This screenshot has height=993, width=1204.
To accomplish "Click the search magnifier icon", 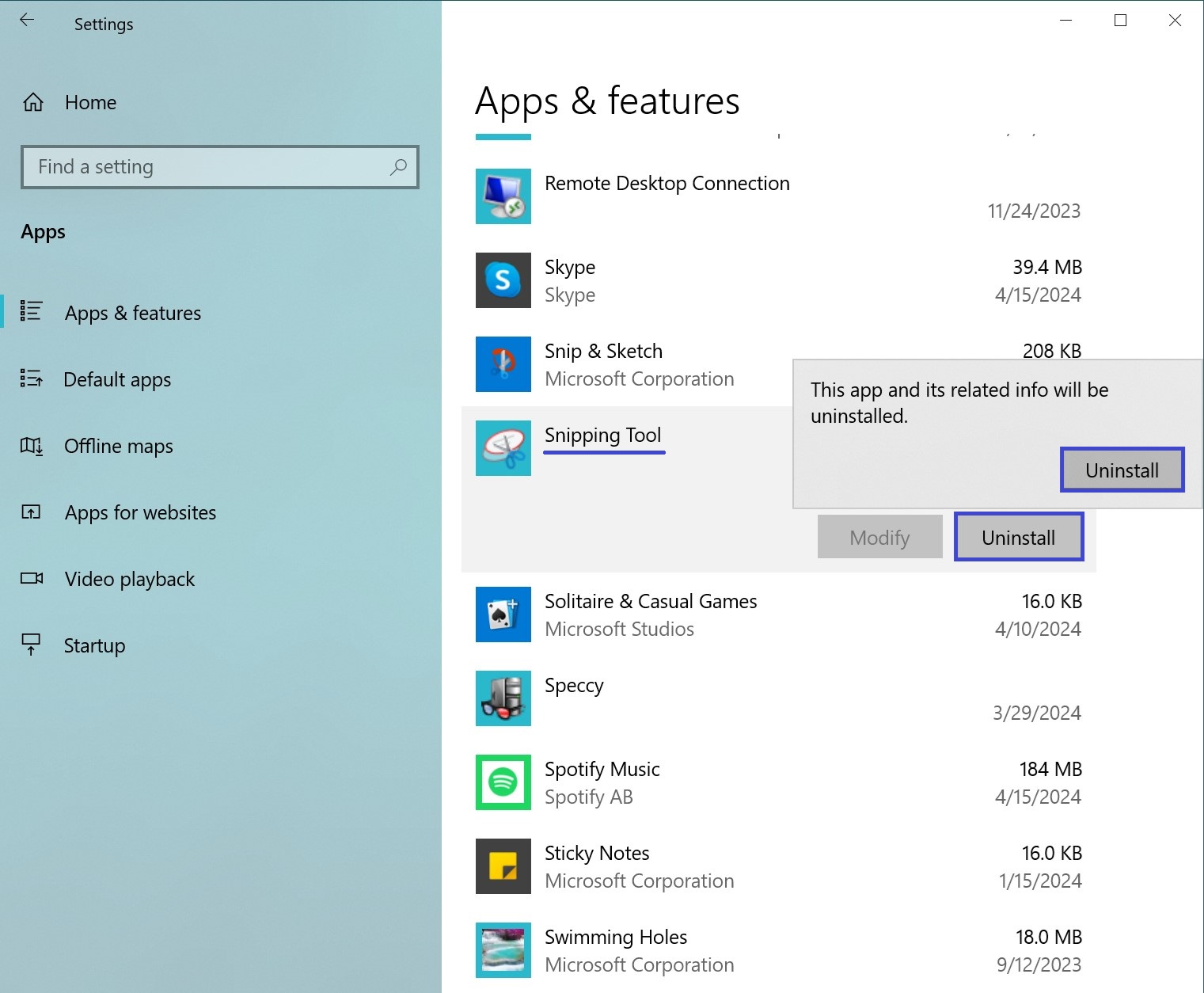I will 398,167.
